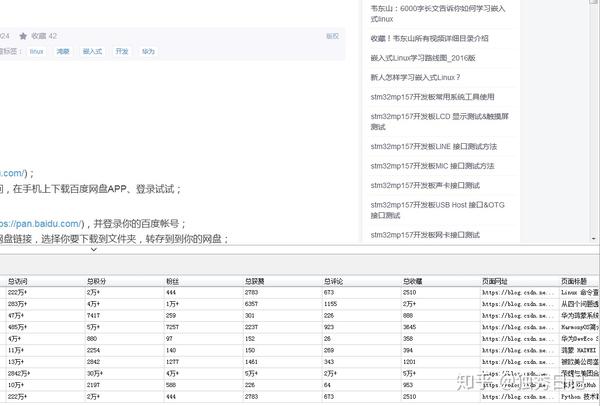Select the 2254 cell

click(125, 350)
